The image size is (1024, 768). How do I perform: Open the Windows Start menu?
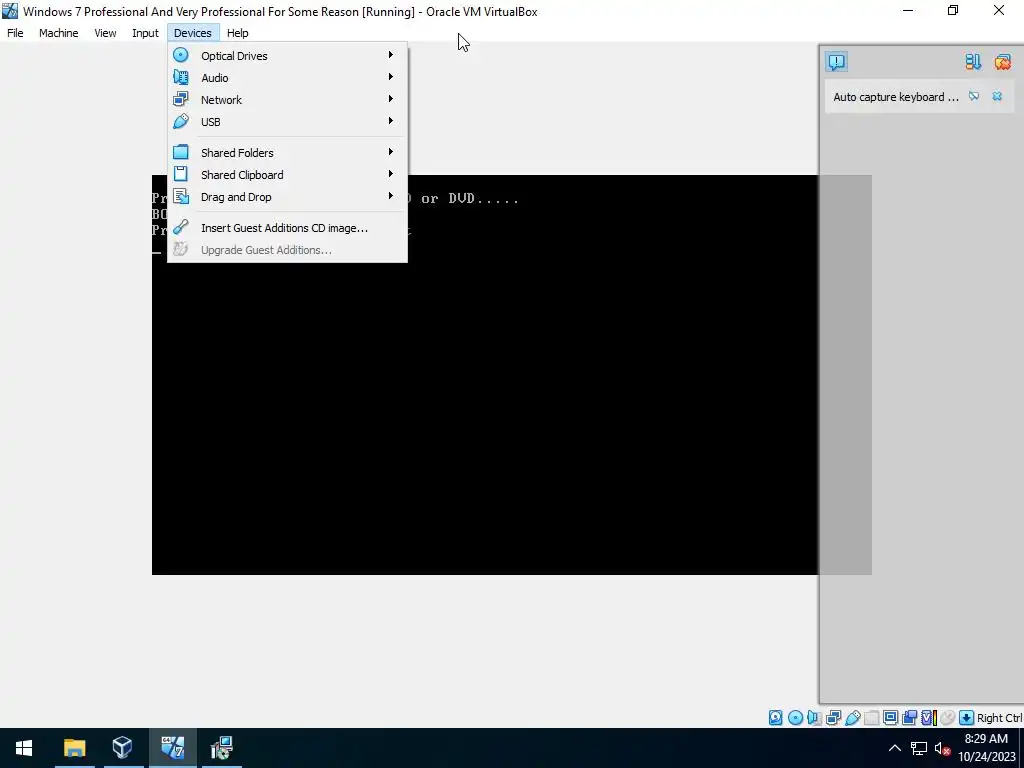(x=24, y=748)
